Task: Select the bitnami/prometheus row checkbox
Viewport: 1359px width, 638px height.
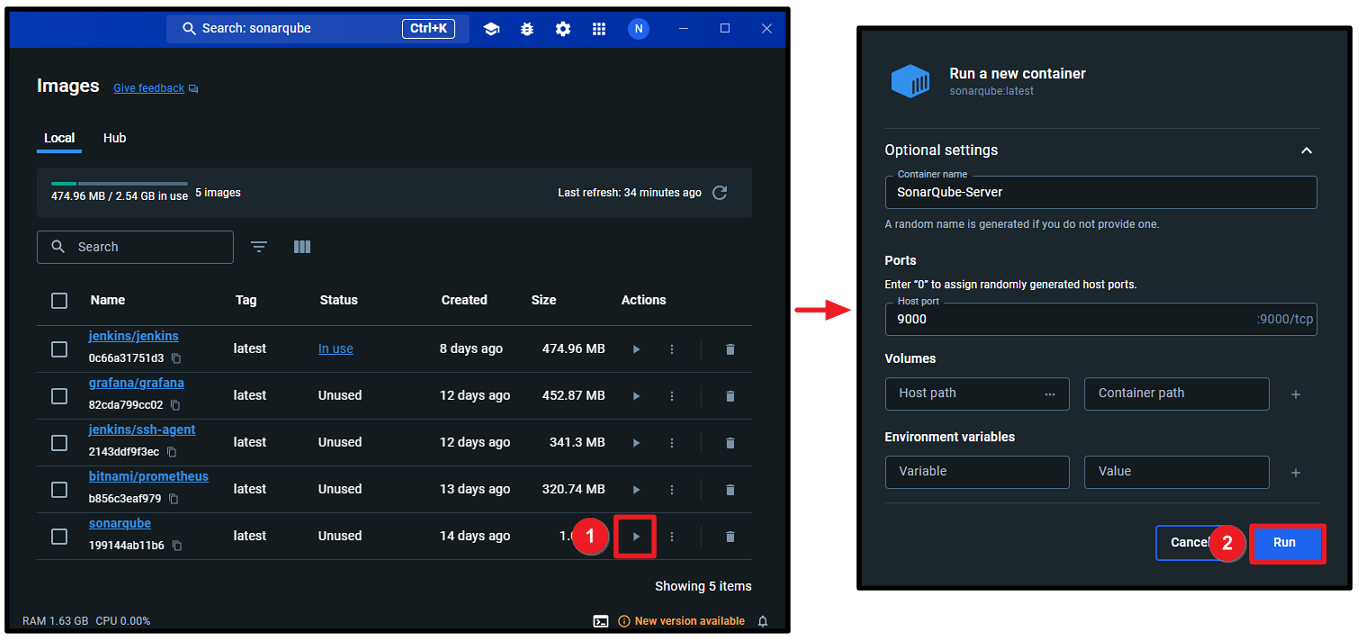Action: pyautogui.click(x=59, y=490)
